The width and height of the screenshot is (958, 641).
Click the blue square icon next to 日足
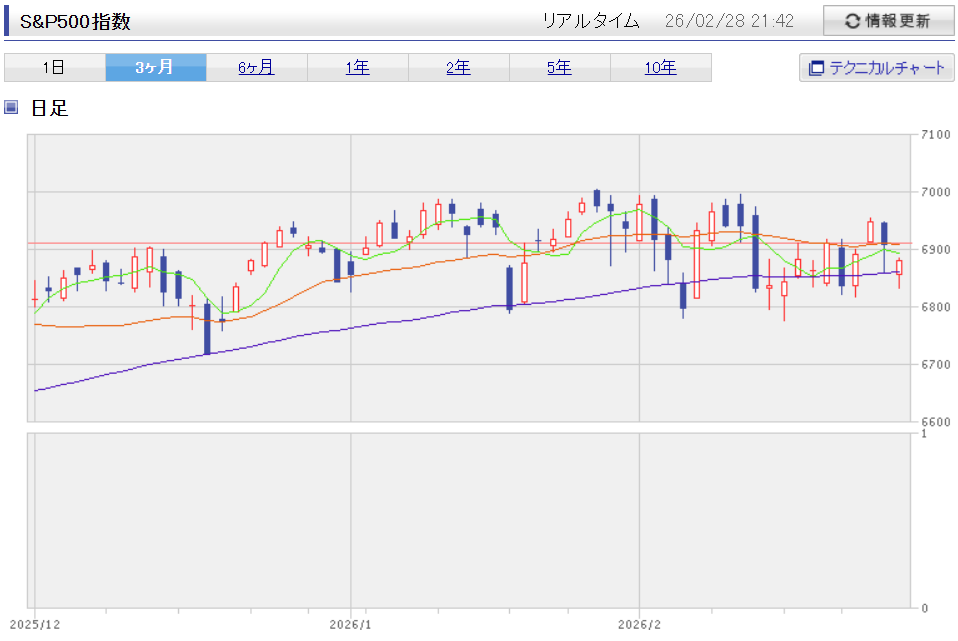12,107
